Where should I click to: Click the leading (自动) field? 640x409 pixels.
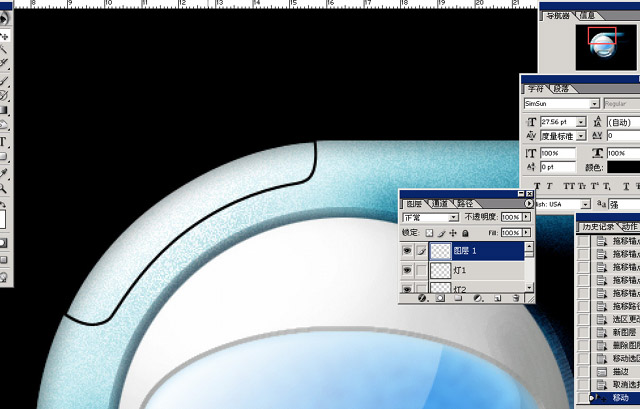tap(623, 122)
